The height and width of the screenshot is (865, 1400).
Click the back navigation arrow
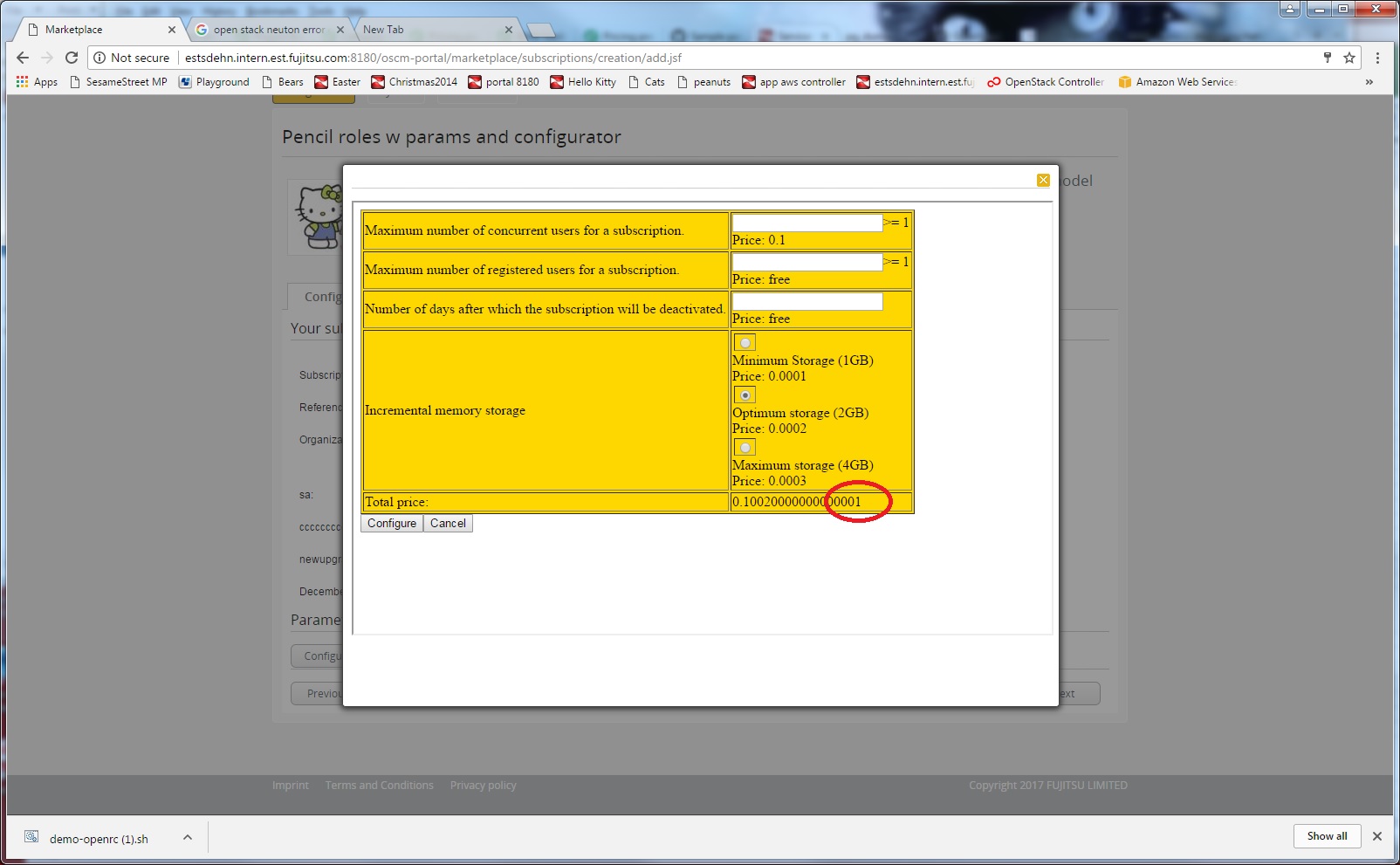click(x=22, y=58)
